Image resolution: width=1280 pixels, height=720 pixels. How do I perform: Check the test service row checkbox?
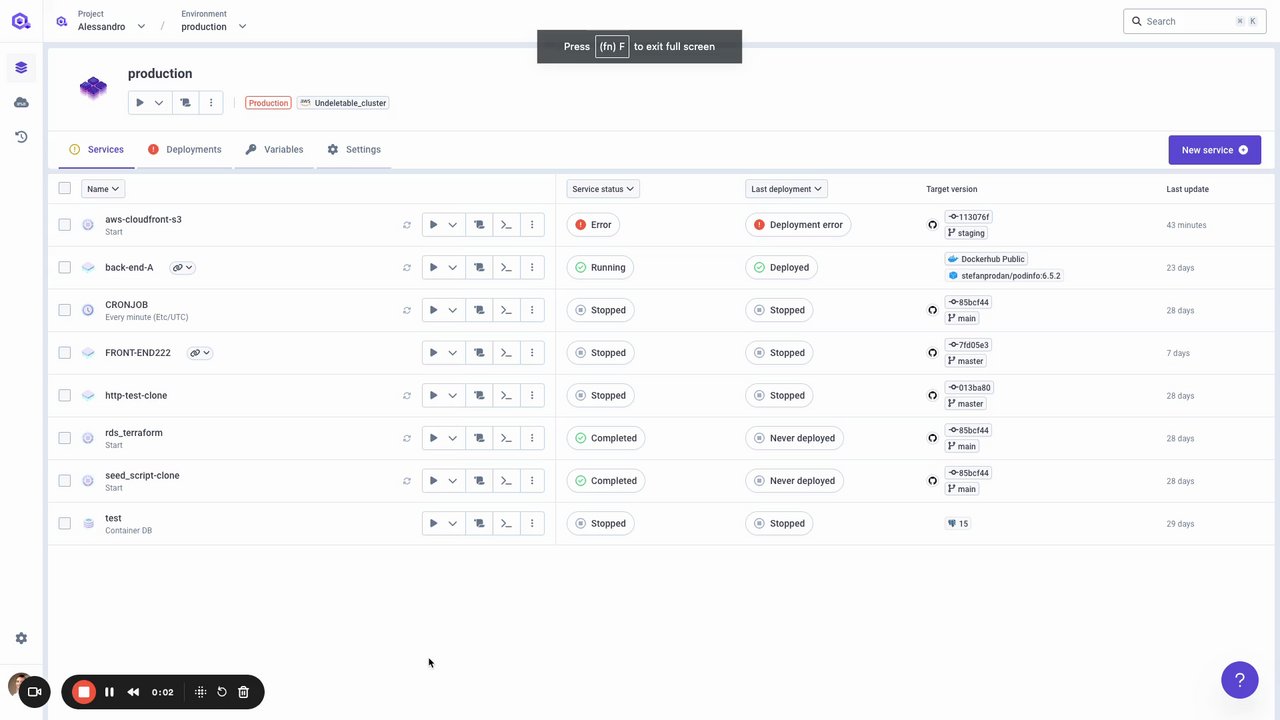65,523
